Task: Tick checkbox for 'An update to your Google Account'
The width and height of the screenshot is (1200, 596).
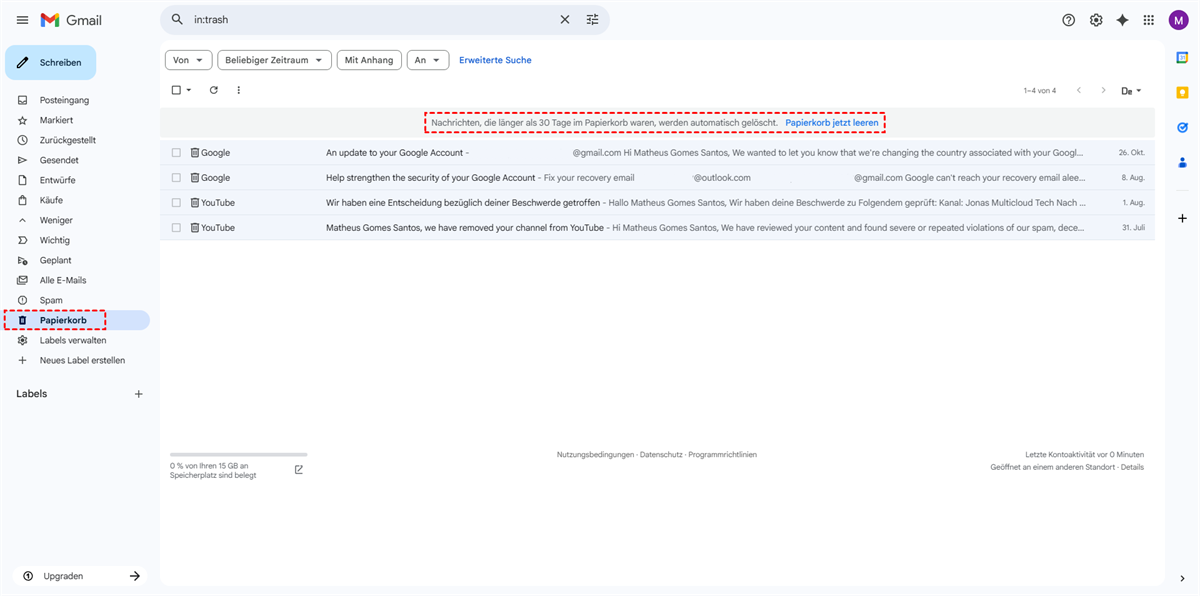Action: click(x=176, y=153)
